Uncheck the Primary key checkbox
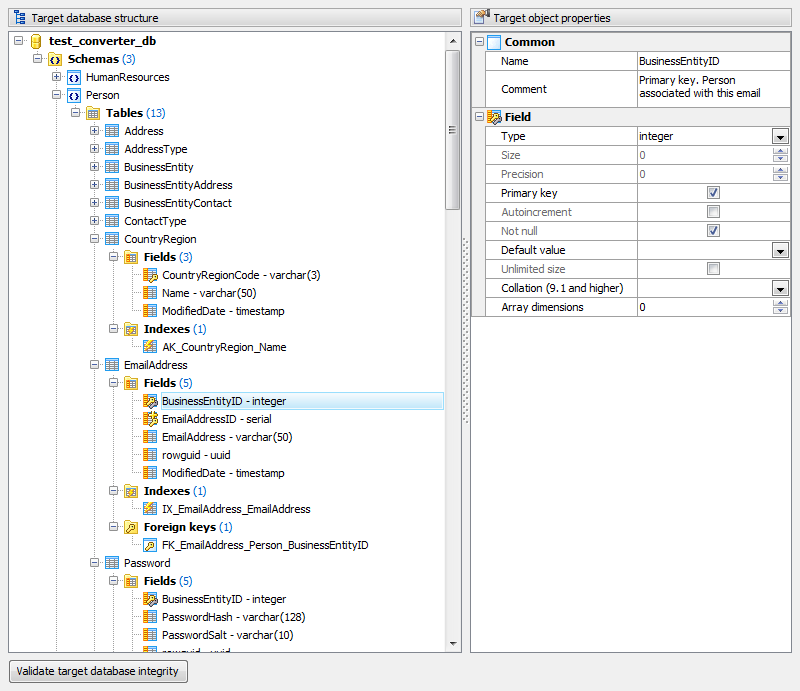 713,192
